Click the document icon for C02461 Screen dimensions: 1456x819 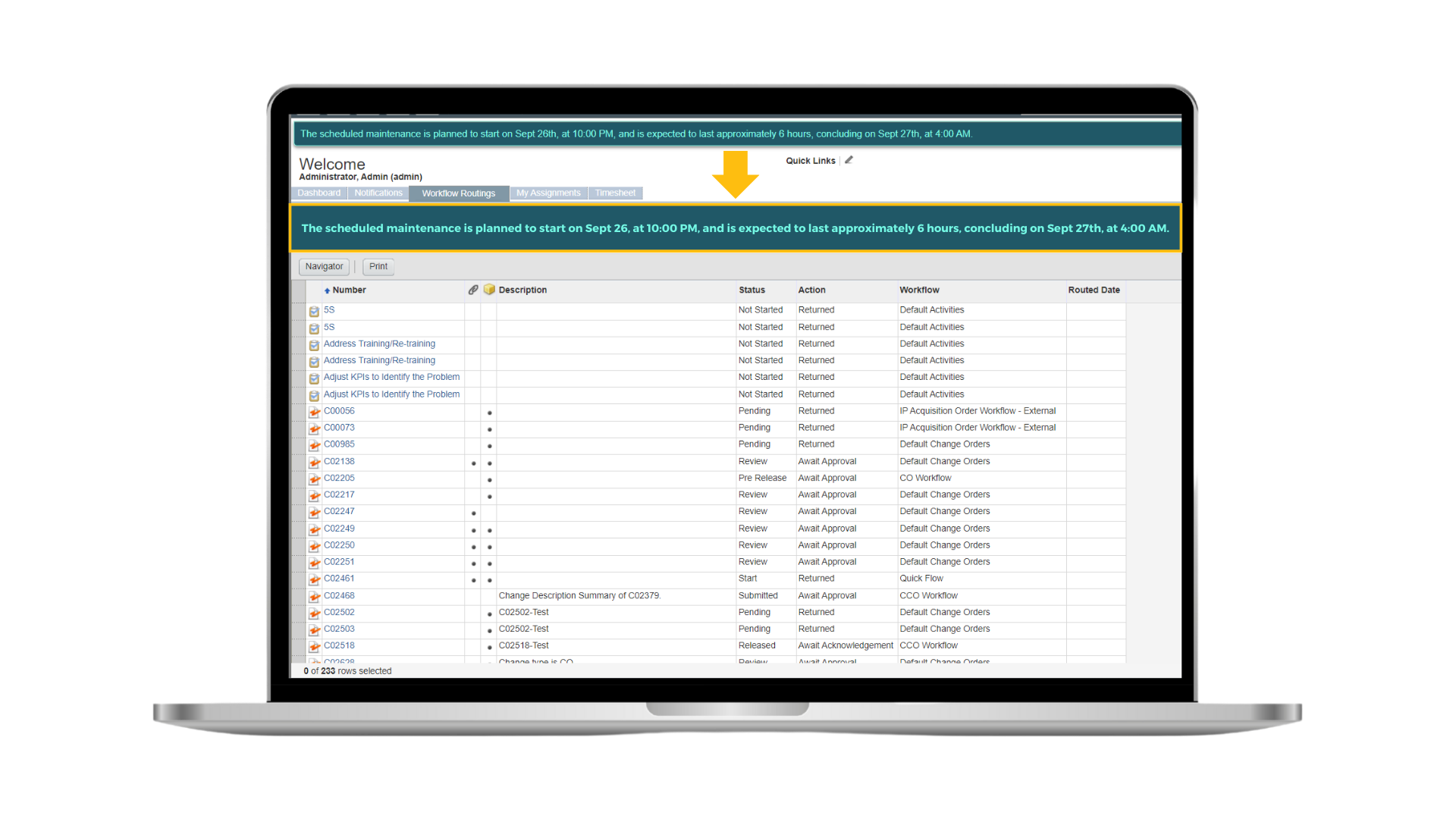pyautogui.click(x=313, y=578)
